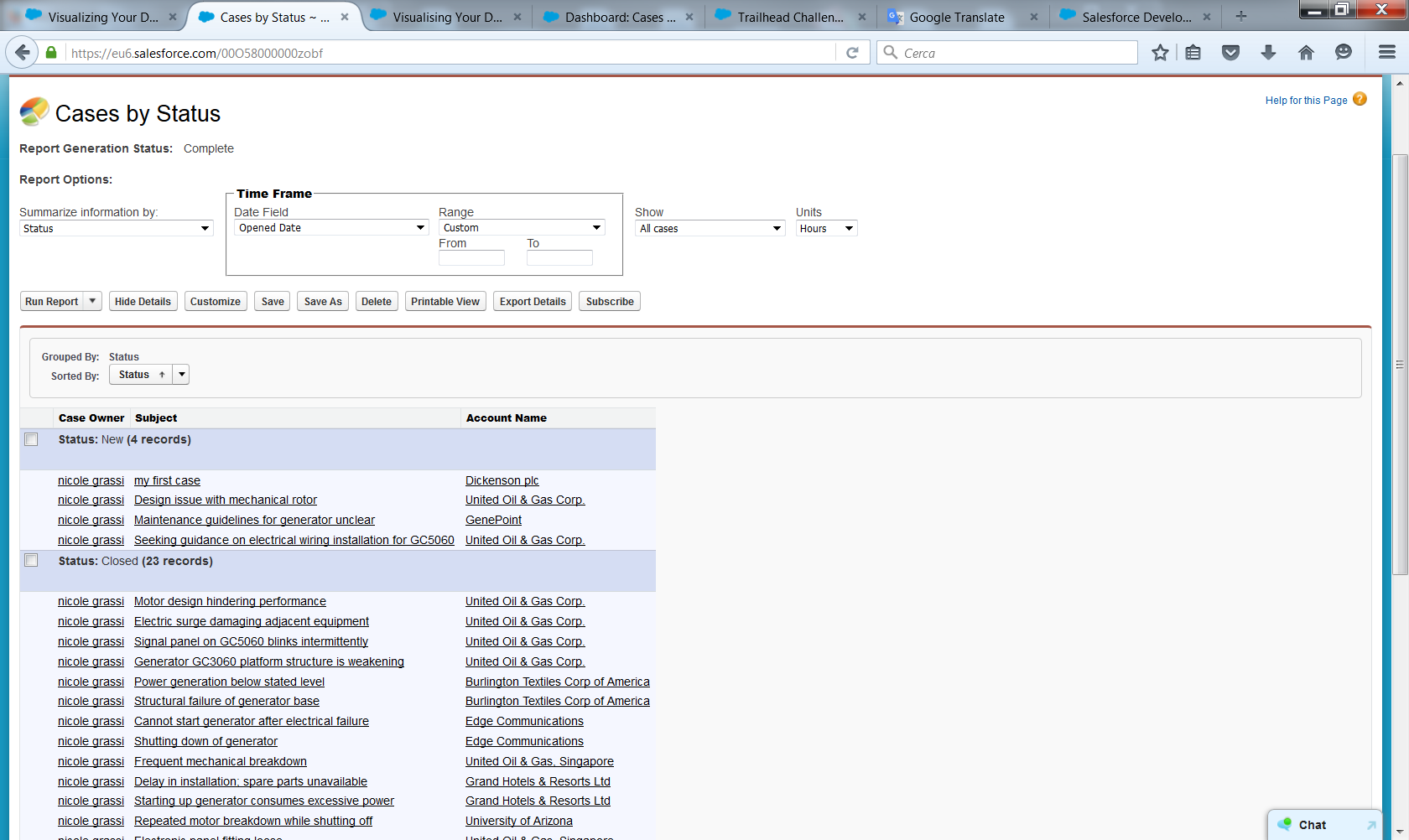Sort by the Account Name column header
Image resolution: width=1409 pixels, height=840 pixels.
(507, 417)
